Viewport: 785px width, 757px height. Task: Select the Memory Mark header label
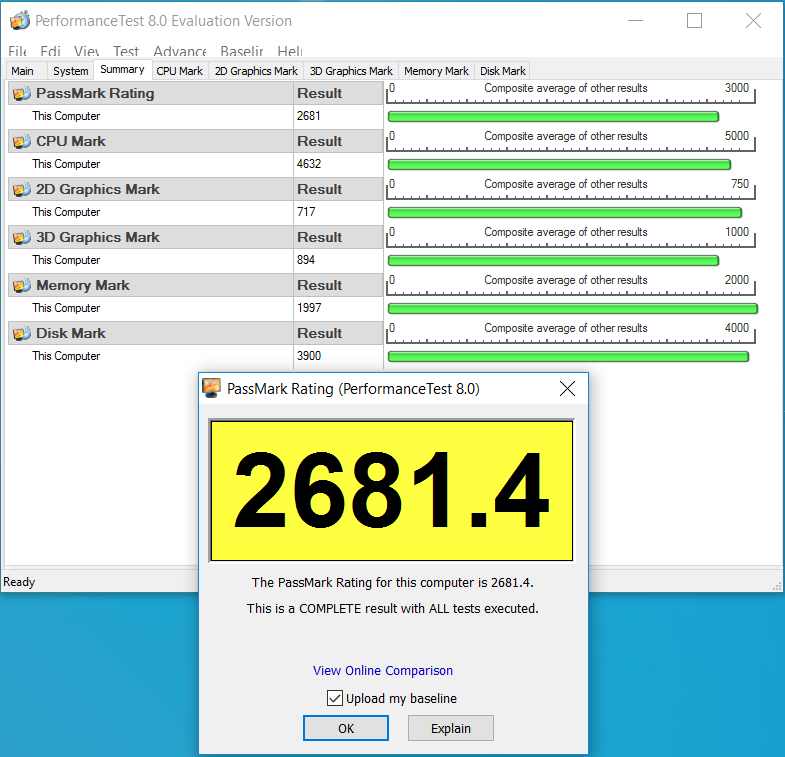83,286
